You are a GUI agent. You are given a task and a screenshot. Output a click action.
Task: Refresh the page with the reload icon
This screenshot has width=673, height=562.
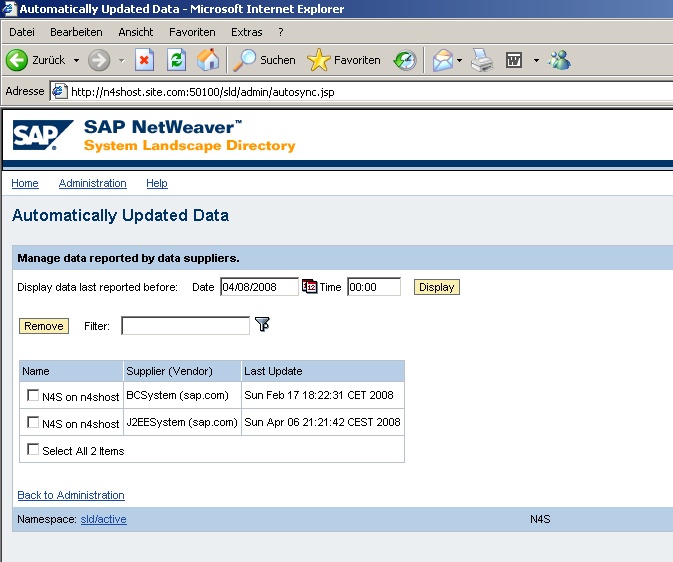[176, 60]
